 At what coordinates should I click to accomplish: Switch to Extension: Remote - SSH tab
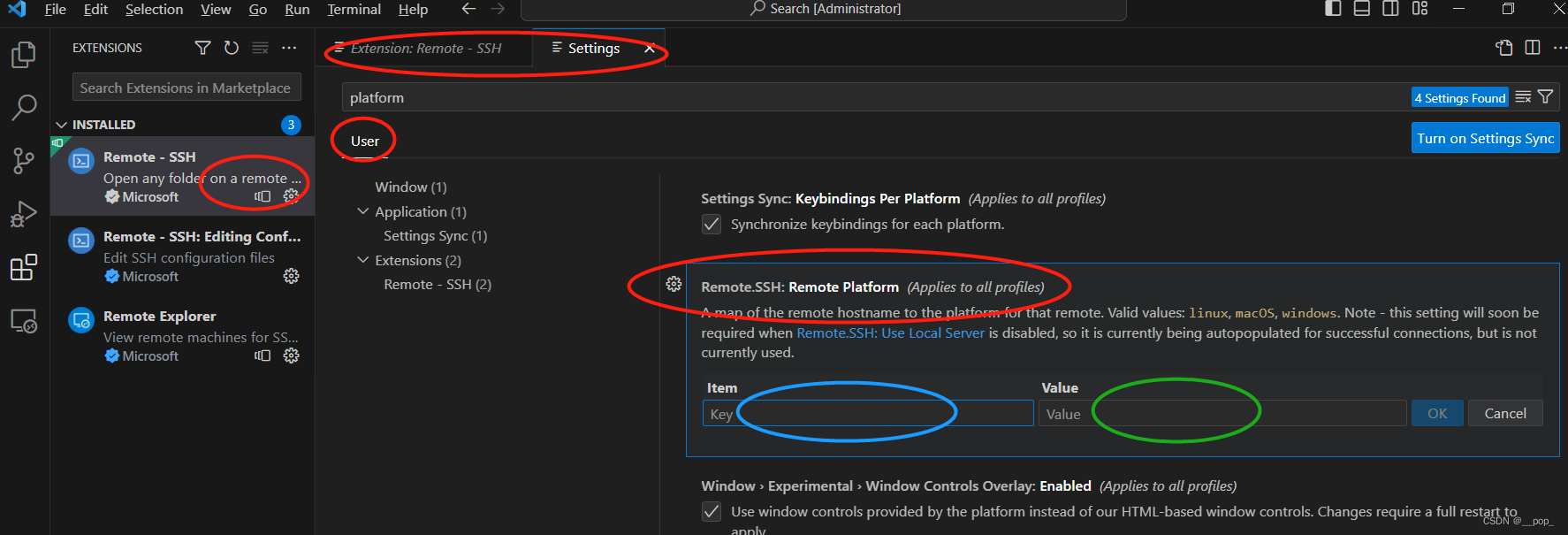pyautogui.click(x=419, y=48)
